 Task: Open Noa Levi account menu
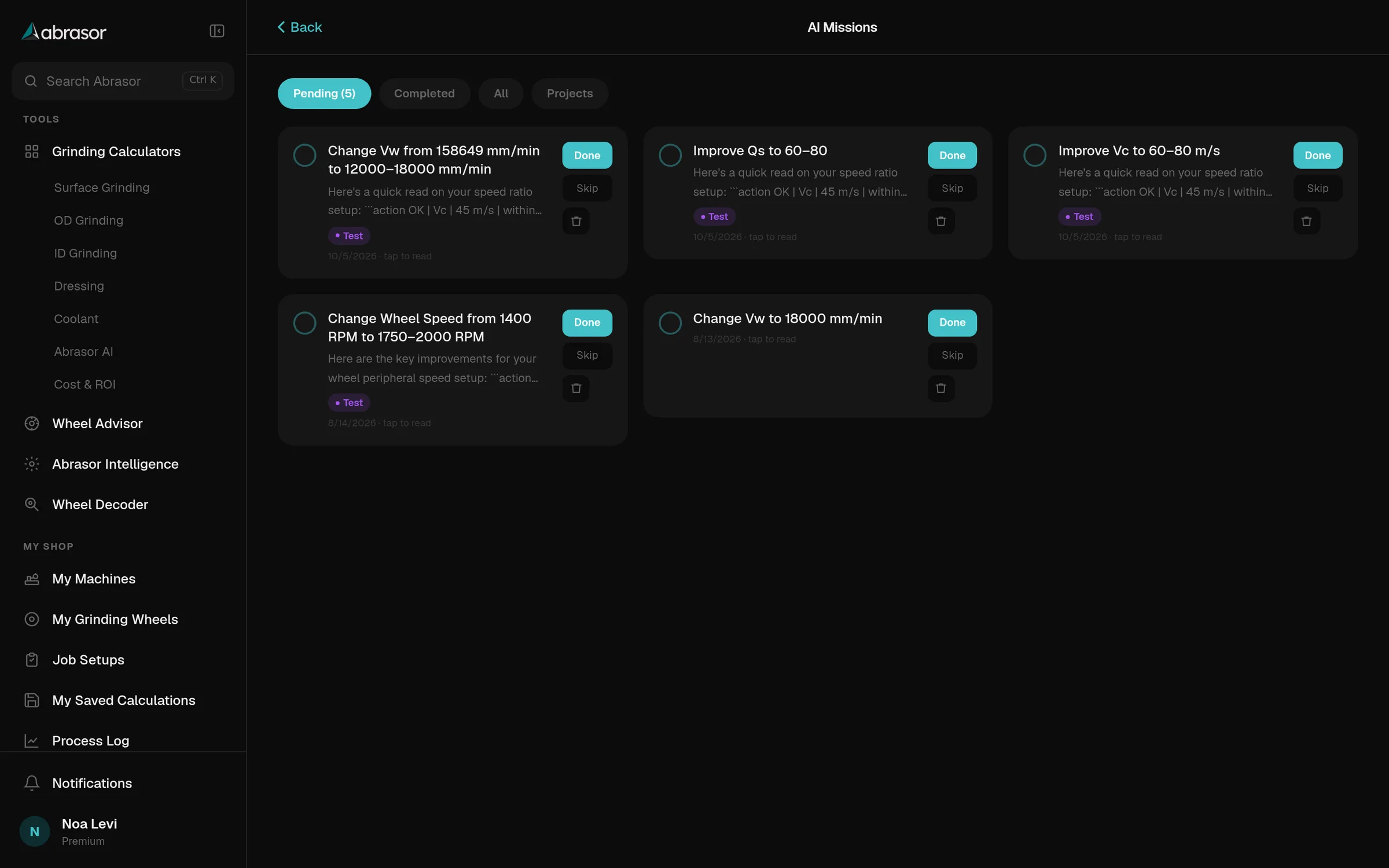click(x=123, y=832)
